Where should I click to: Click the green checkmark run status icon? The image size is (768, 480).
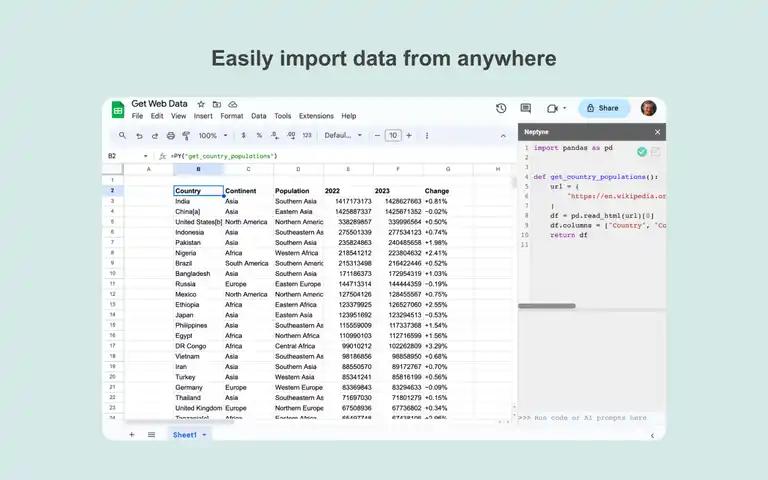pos(642,152)
